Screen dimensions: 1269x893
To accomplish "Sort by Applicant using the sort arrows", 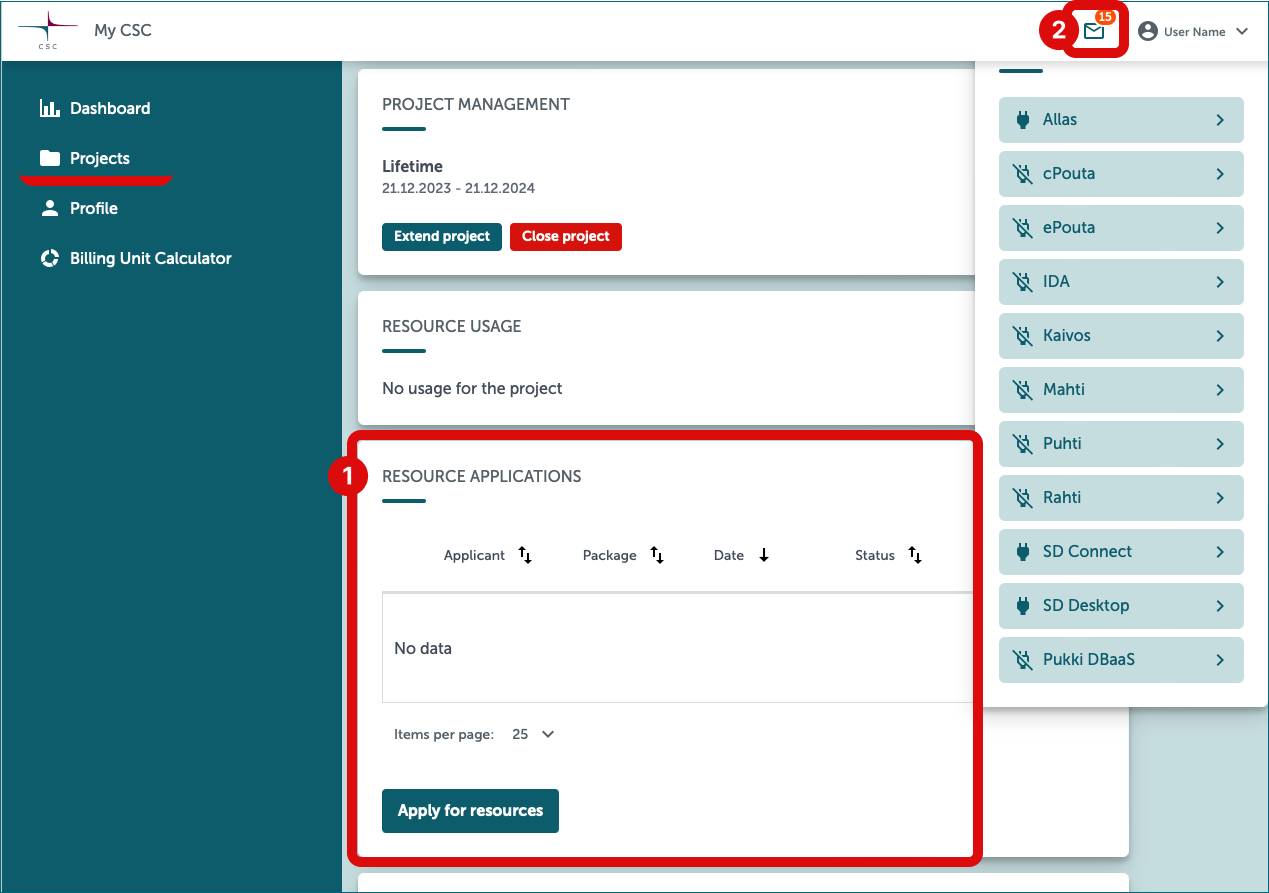I will tap(525, 555).
